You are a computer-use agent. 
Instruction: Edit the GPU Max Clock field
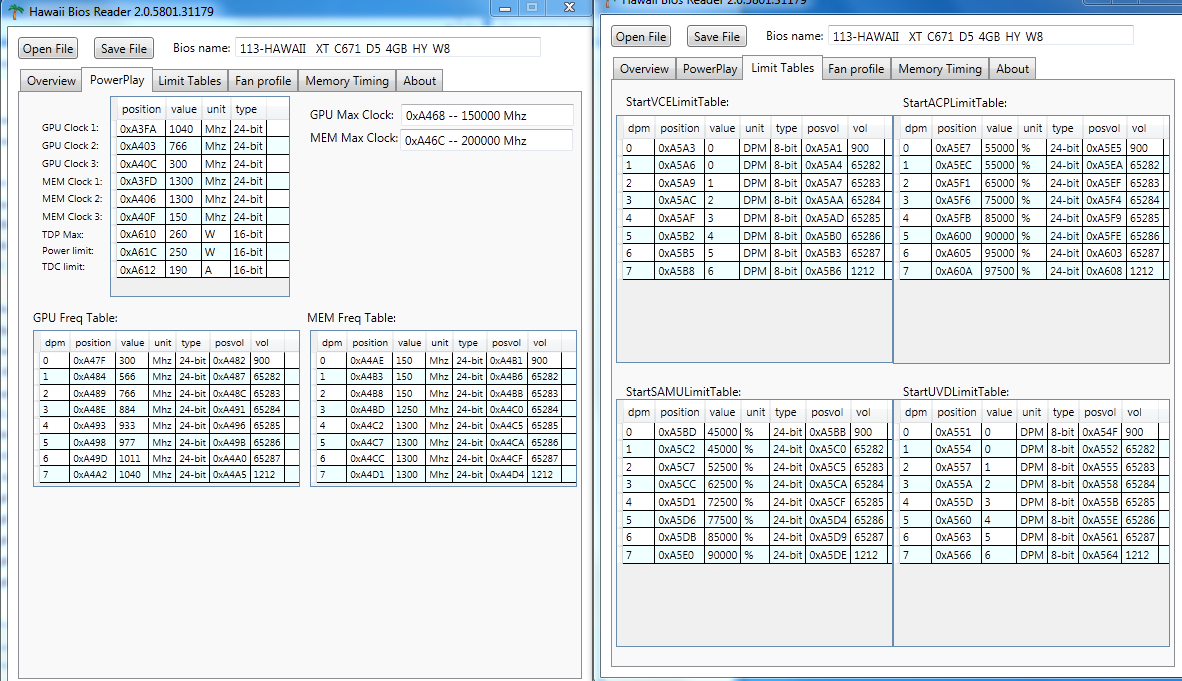pos(487,115)
